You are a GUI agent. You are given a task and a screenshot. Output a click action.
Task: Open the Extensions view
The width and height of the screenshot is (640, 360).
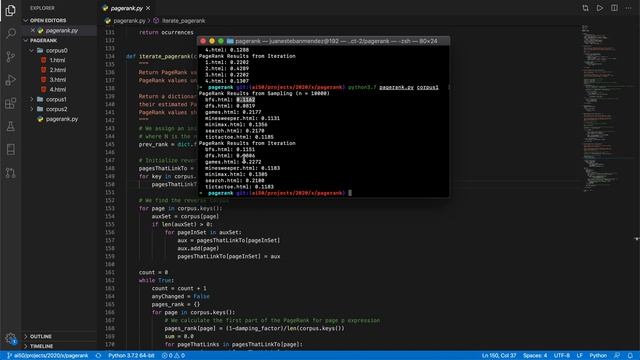(x=11, y=103)
